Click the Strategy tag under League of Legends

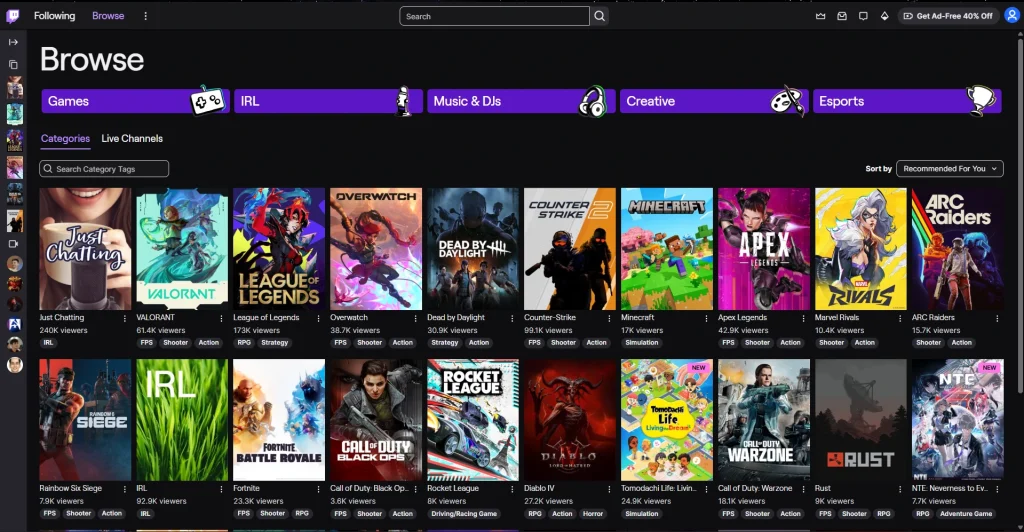tap(275, 343)
